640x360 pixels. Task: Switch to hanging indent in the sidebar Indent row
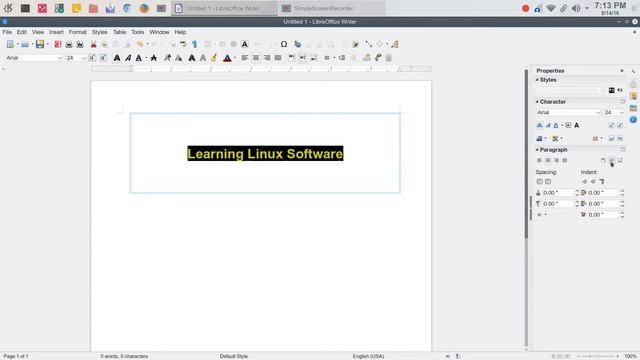click(602, 182)
